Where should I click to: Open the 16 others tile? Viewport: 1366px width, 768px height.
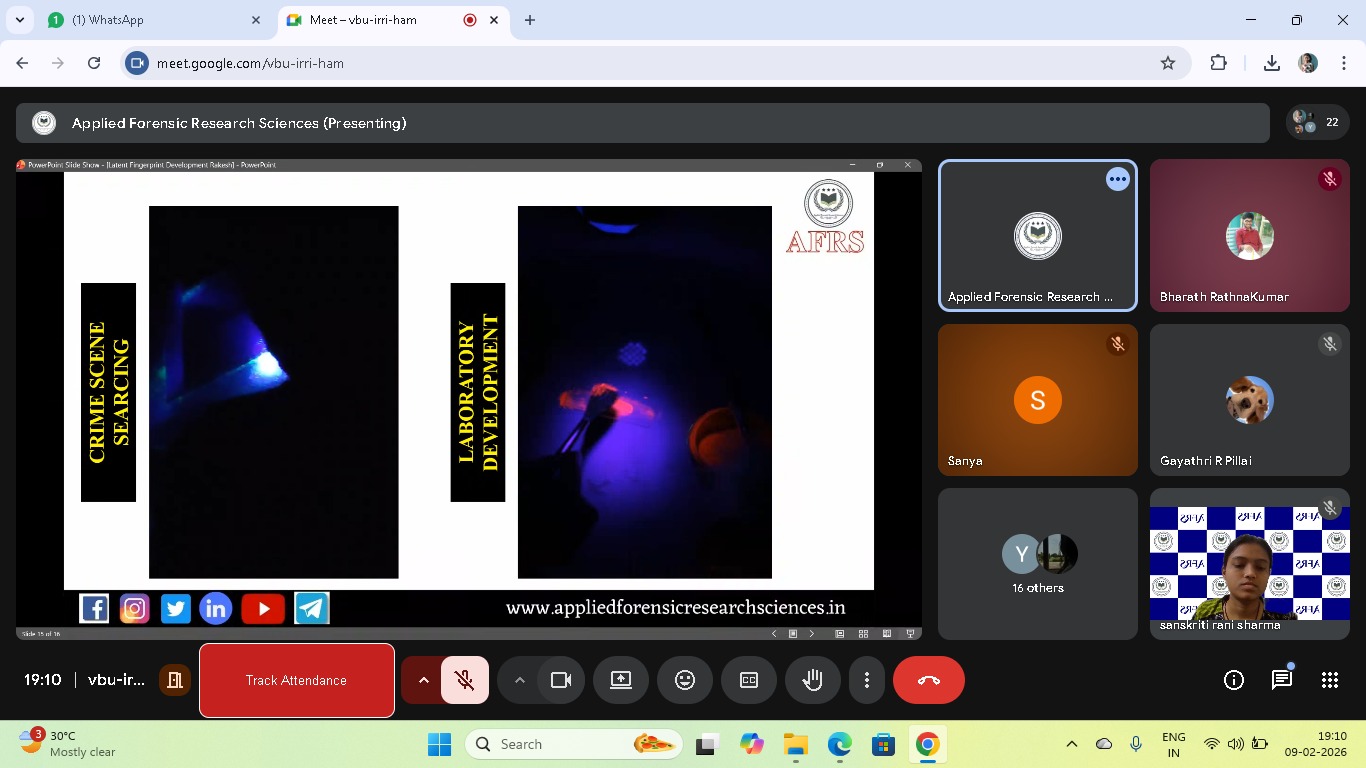(1038, 564)
